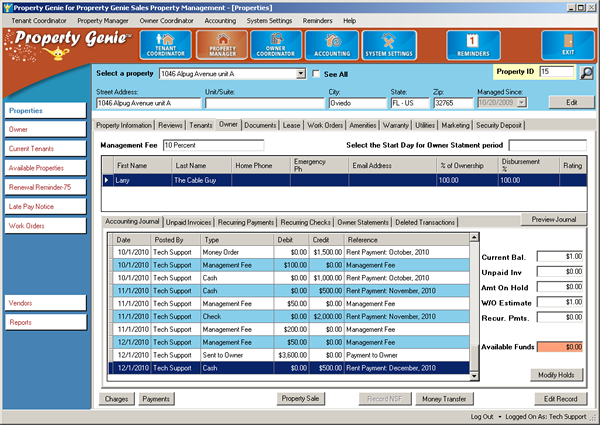Click the Property Genie logo

click(x=69, y=45)
